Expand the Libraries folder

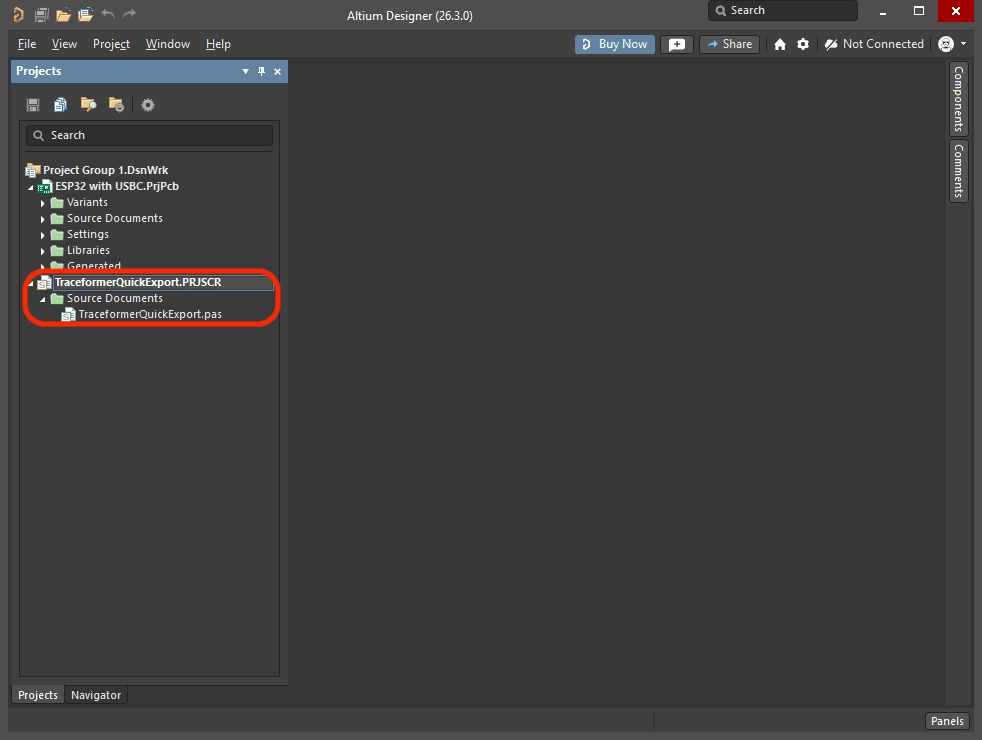tap(43, 251)
